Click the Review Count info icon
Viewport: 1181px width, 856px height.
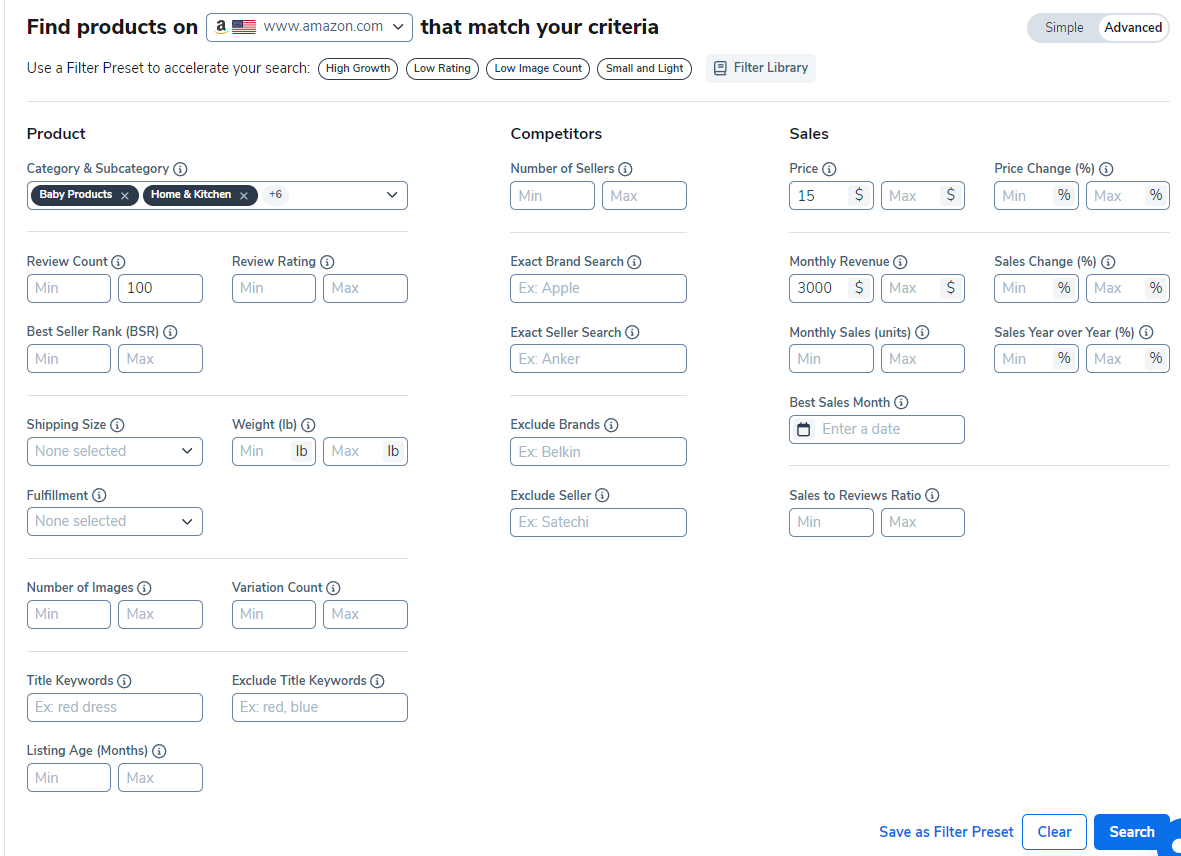click(118, 262)
